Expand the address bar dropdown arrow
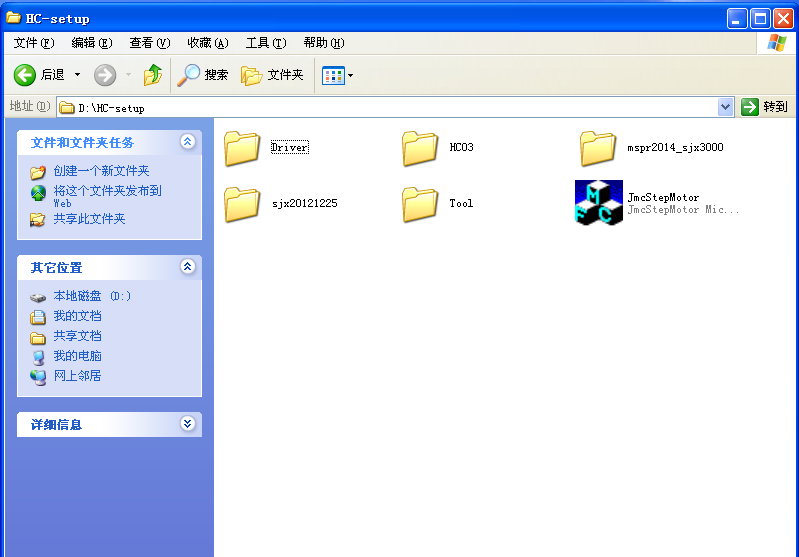Viewport: 799px width, 557px height. click(x=726, y=107)
